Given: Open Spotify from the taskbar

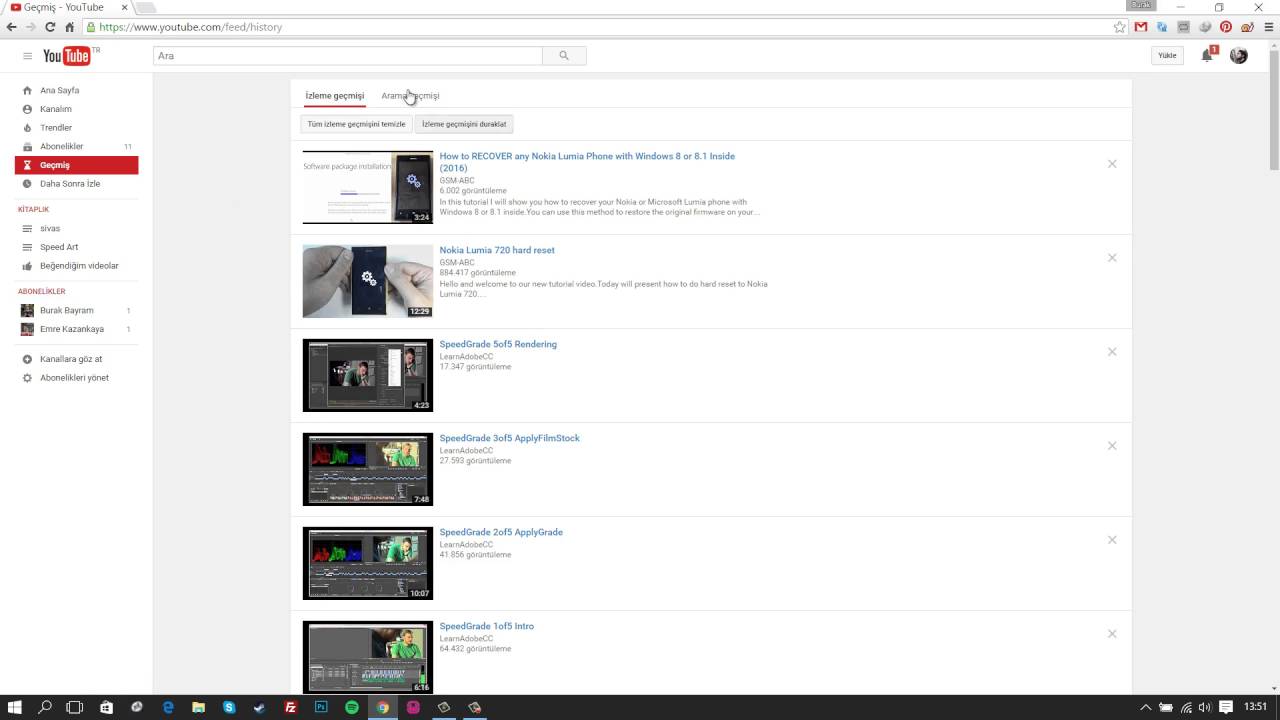Looking at the screenshot, I should 352,707.
